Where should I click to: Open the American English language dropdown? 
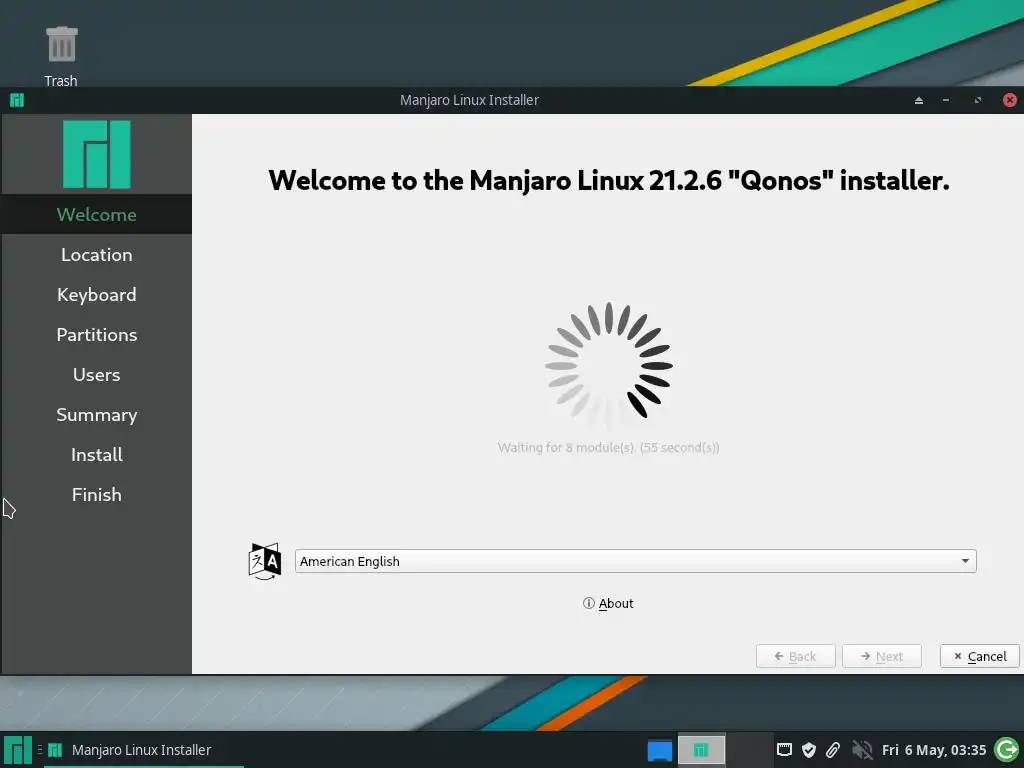point(635,561)
